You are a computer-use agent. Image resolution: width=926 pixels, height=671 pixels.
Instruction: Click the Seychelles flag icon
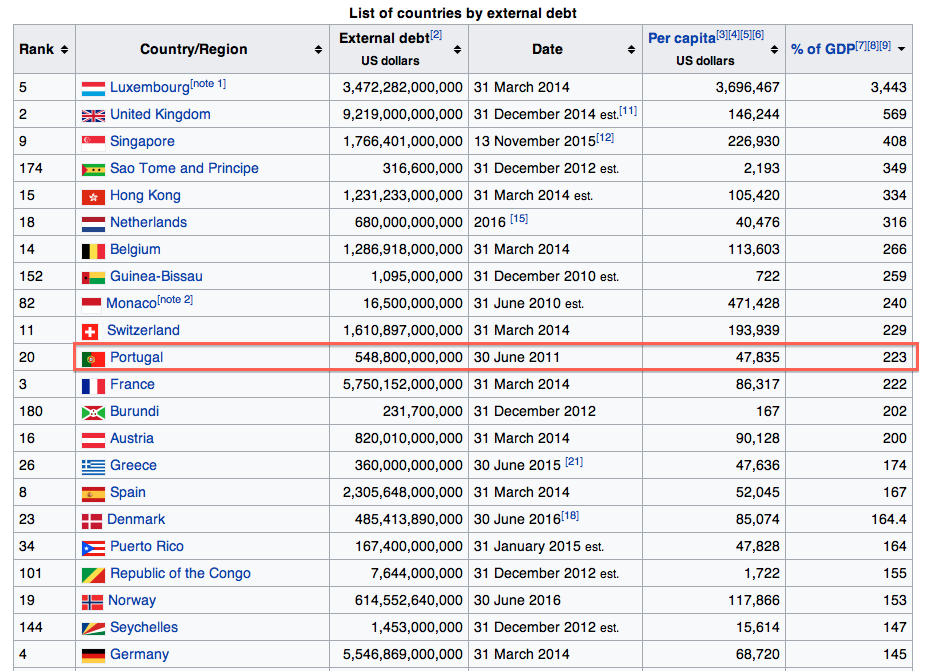tap(93, 628)
